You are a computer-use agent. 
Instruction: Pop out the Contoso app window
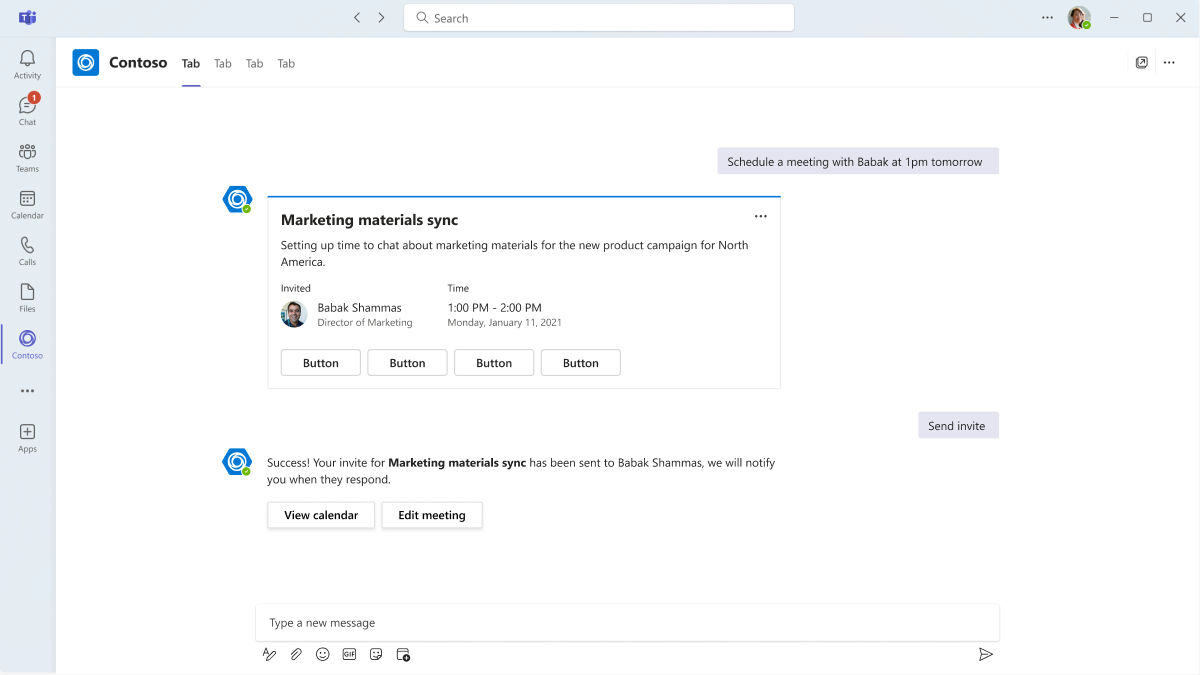[x=1142, y=63]
